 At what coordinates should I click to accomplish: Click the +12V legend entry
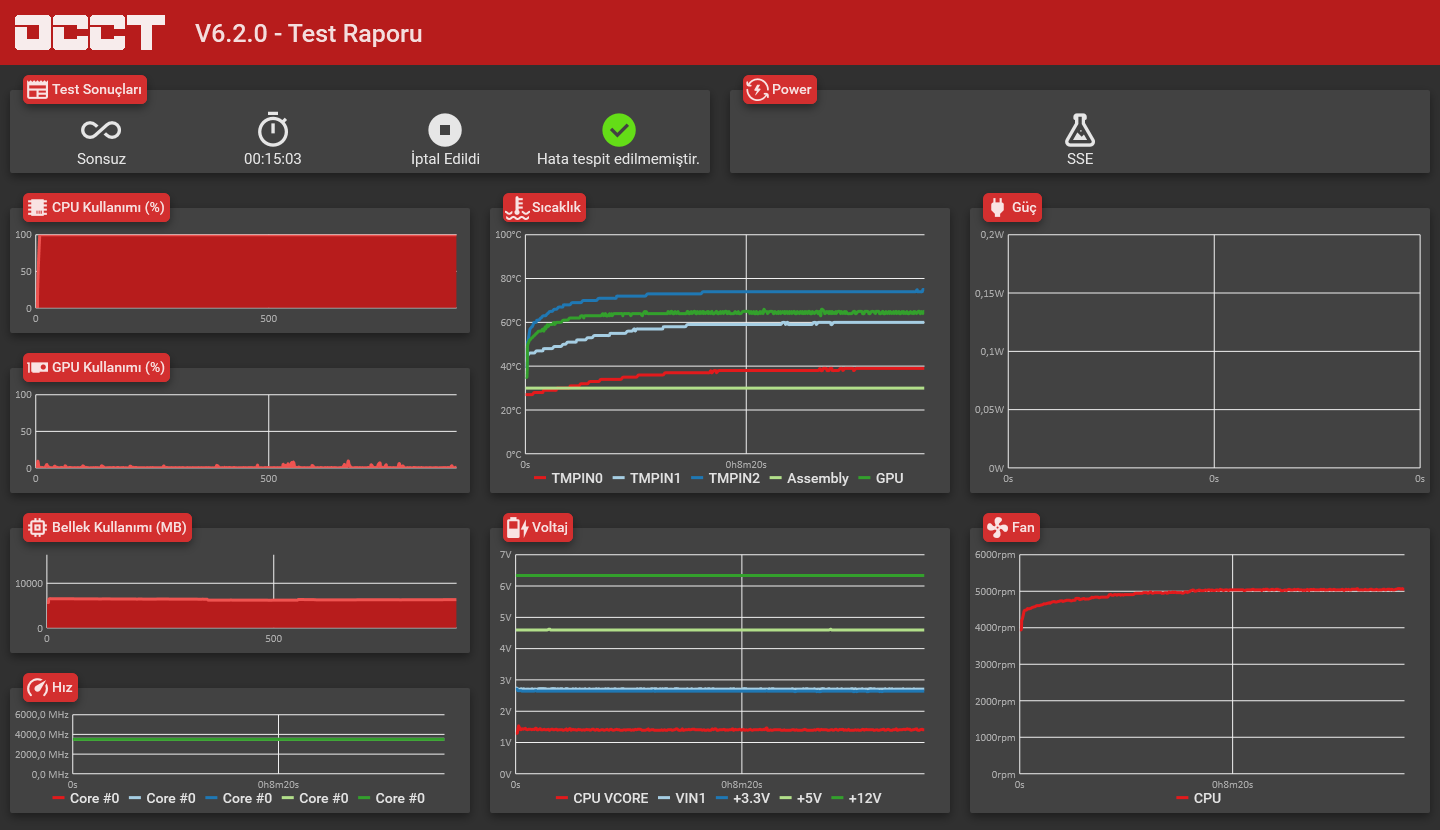[x=856, y=799]
